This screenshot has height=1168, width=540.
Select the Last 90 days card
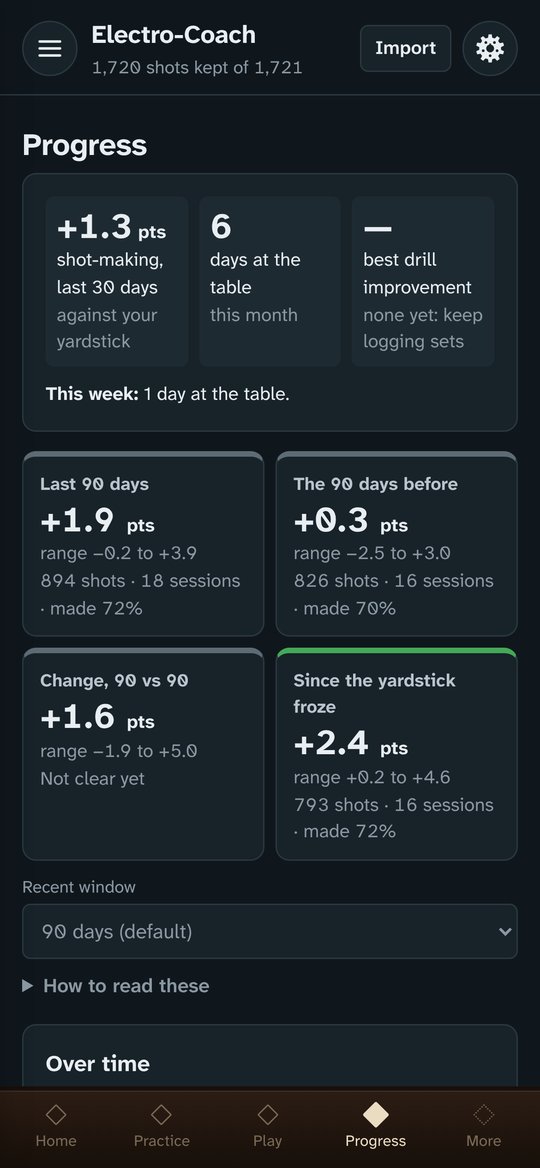tap(143, 544)
